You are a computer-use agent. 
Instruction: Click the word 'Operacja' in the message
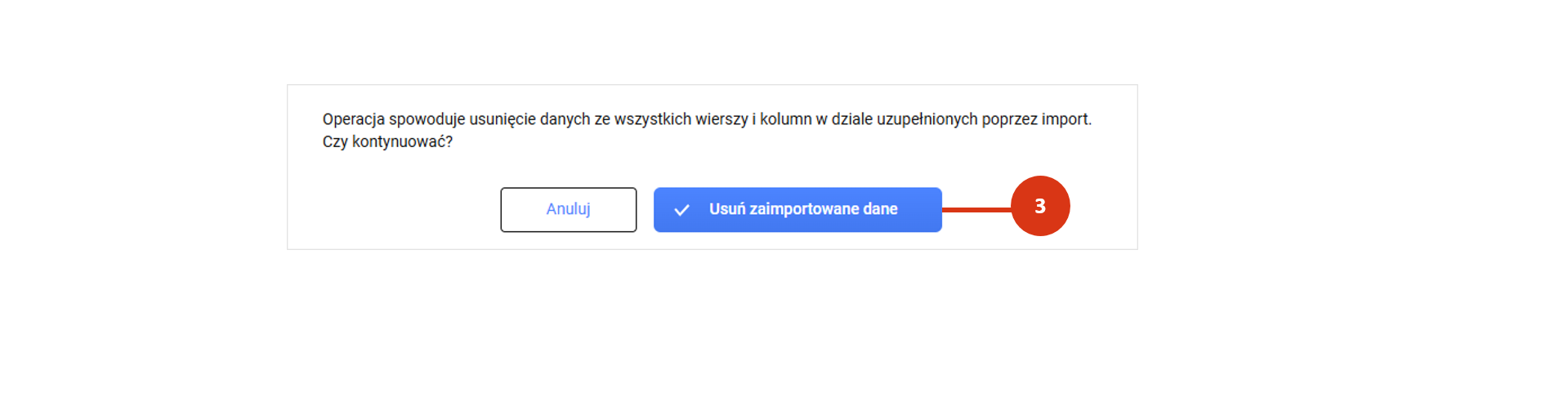point(353,119)
